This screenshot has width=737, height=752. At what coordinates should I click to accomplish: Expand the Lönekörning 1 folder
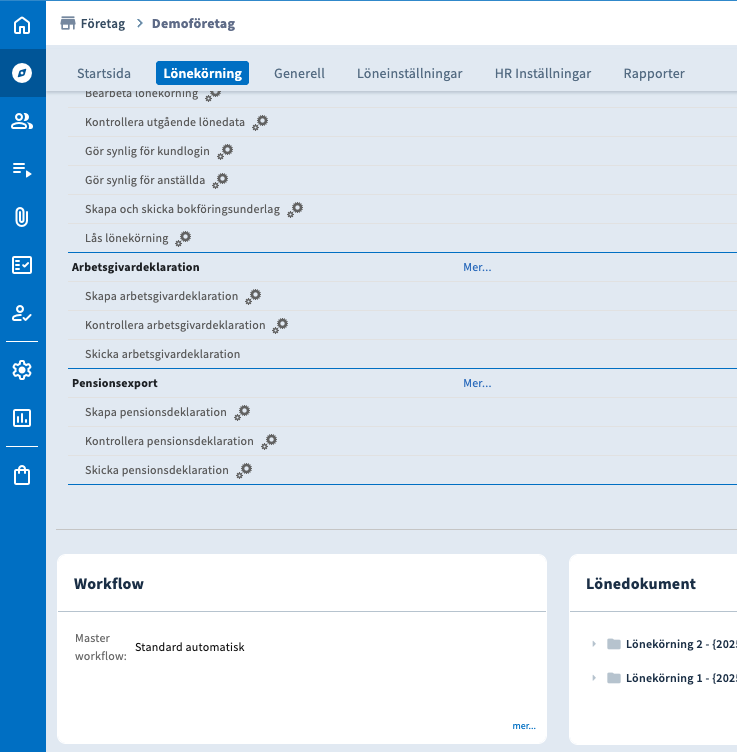593,678
